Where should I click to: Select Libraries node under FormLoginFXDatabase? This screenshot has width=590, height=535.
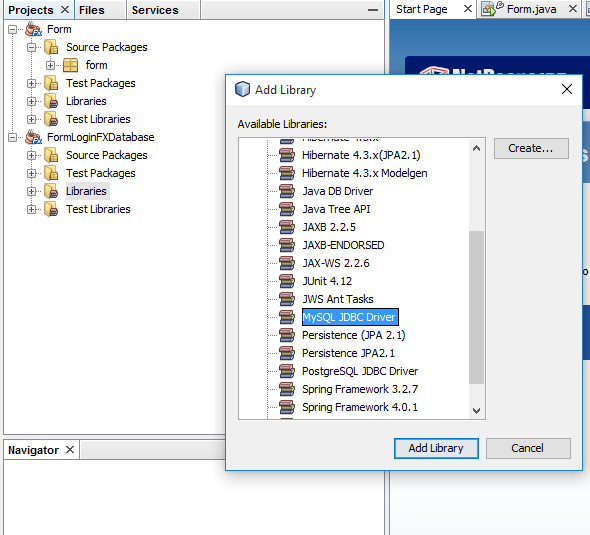[87, 191]
